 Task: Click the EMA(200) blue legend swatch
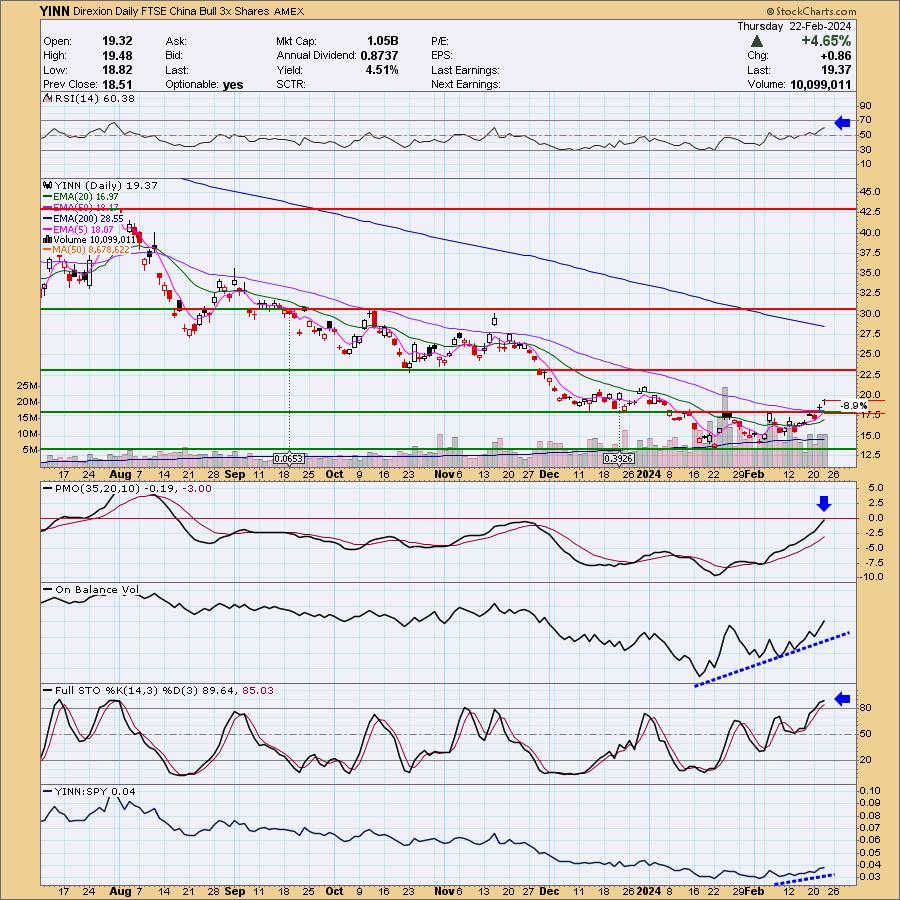48,219
